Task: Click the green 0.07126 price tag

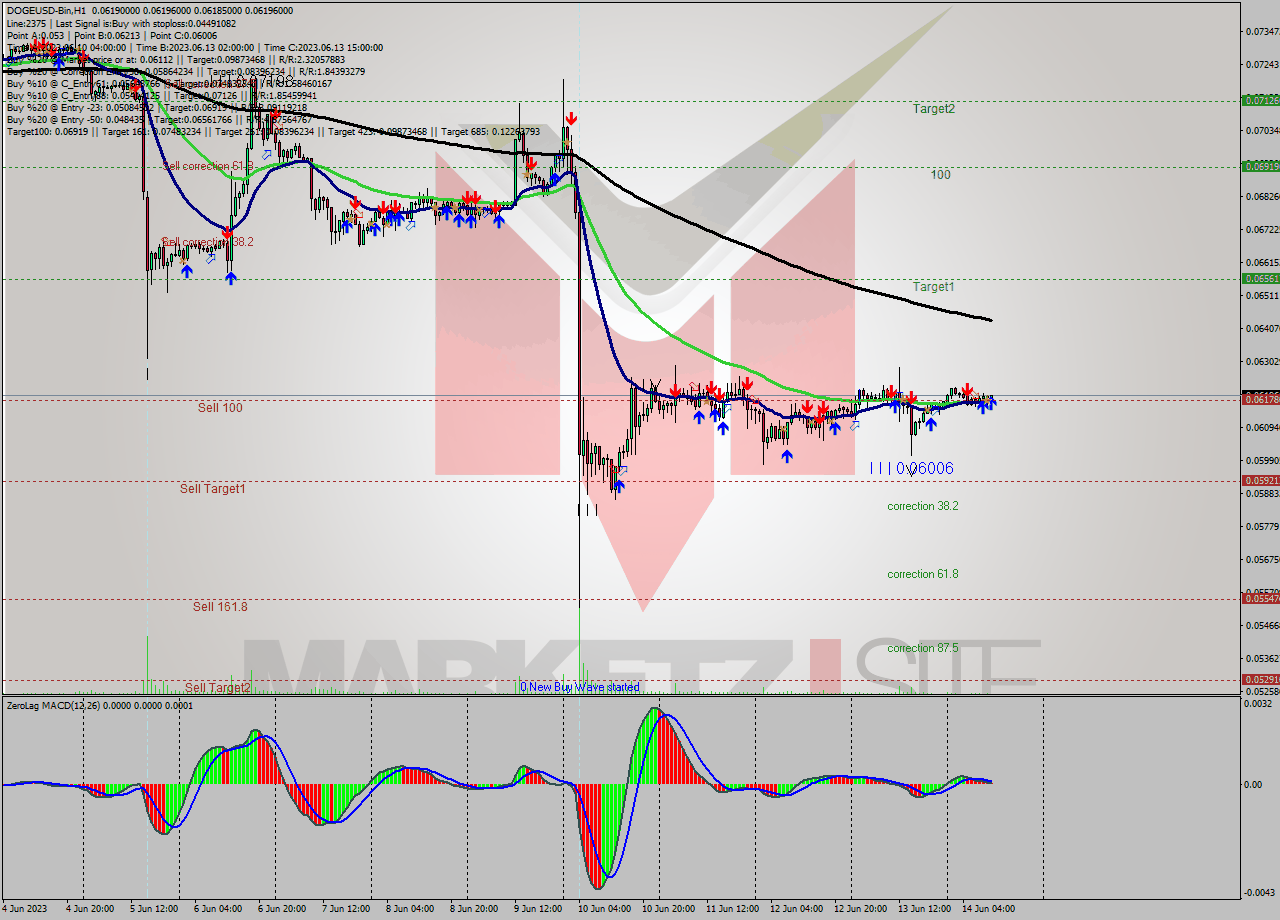Action: point(1259,100)
